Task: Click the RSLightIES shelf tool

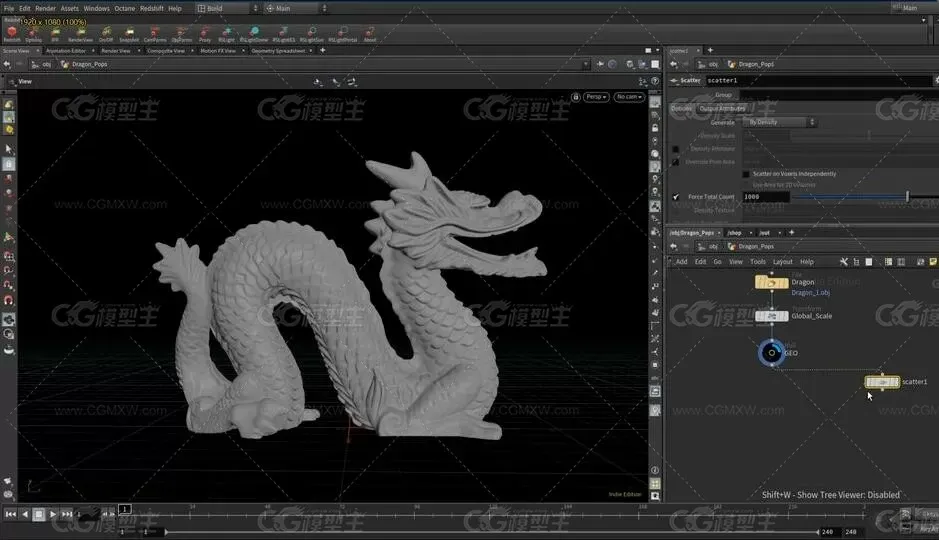Action: 284,34
